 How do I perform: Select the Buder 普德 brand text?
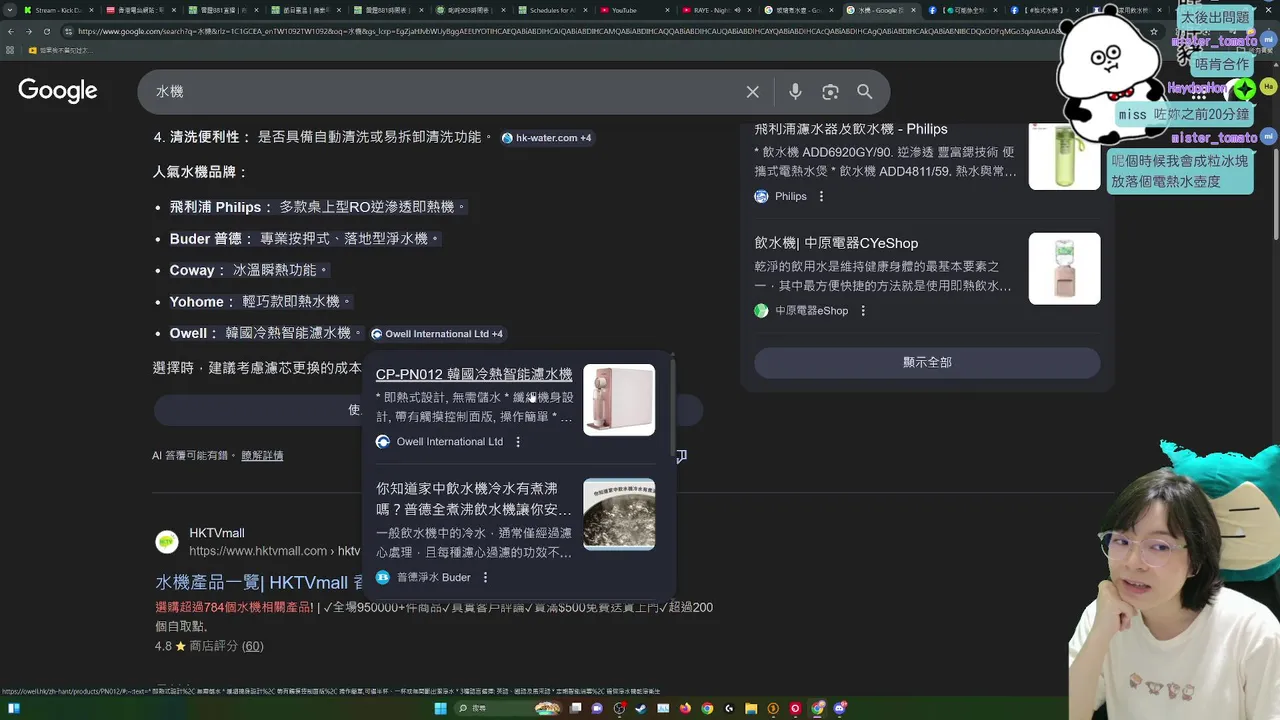point(206,239)
